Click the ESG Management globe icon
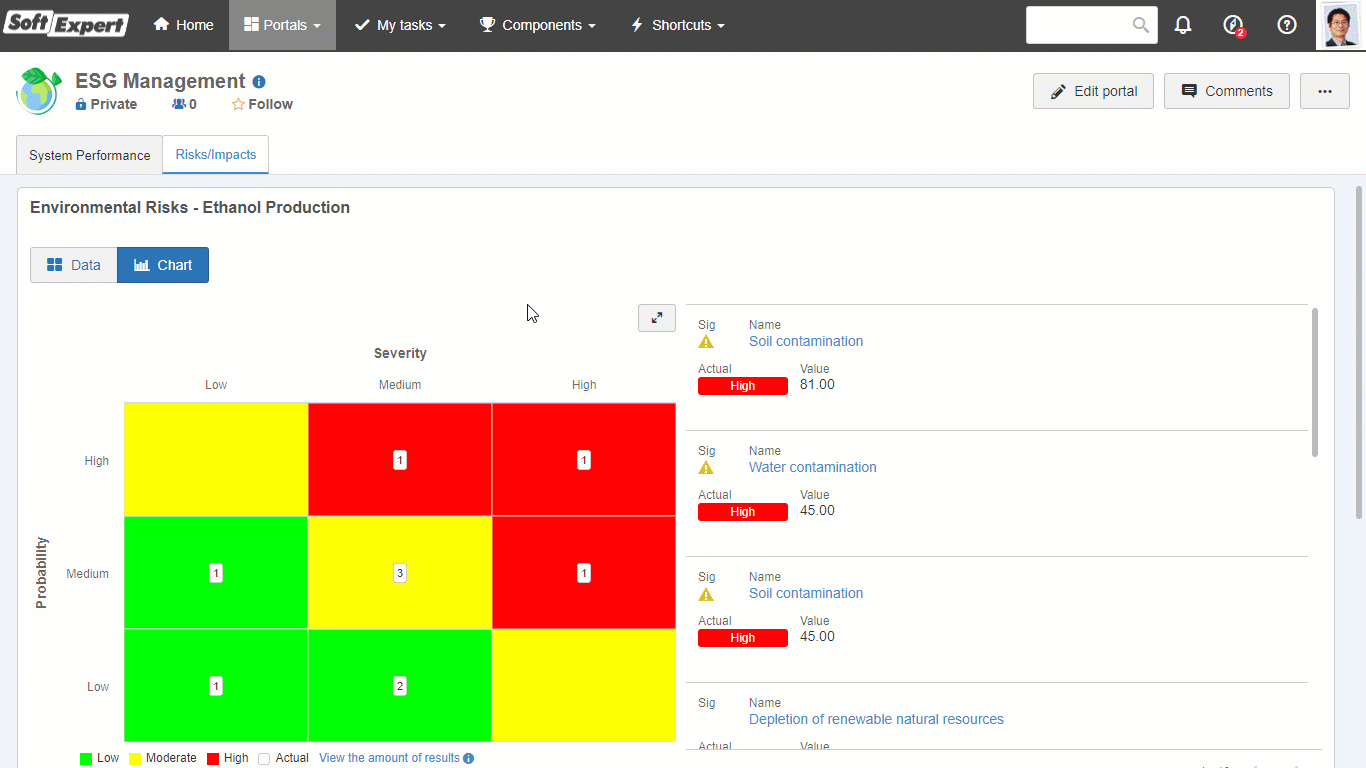Viewport: 1366px width, 768px height. click(x=39, y=91)
